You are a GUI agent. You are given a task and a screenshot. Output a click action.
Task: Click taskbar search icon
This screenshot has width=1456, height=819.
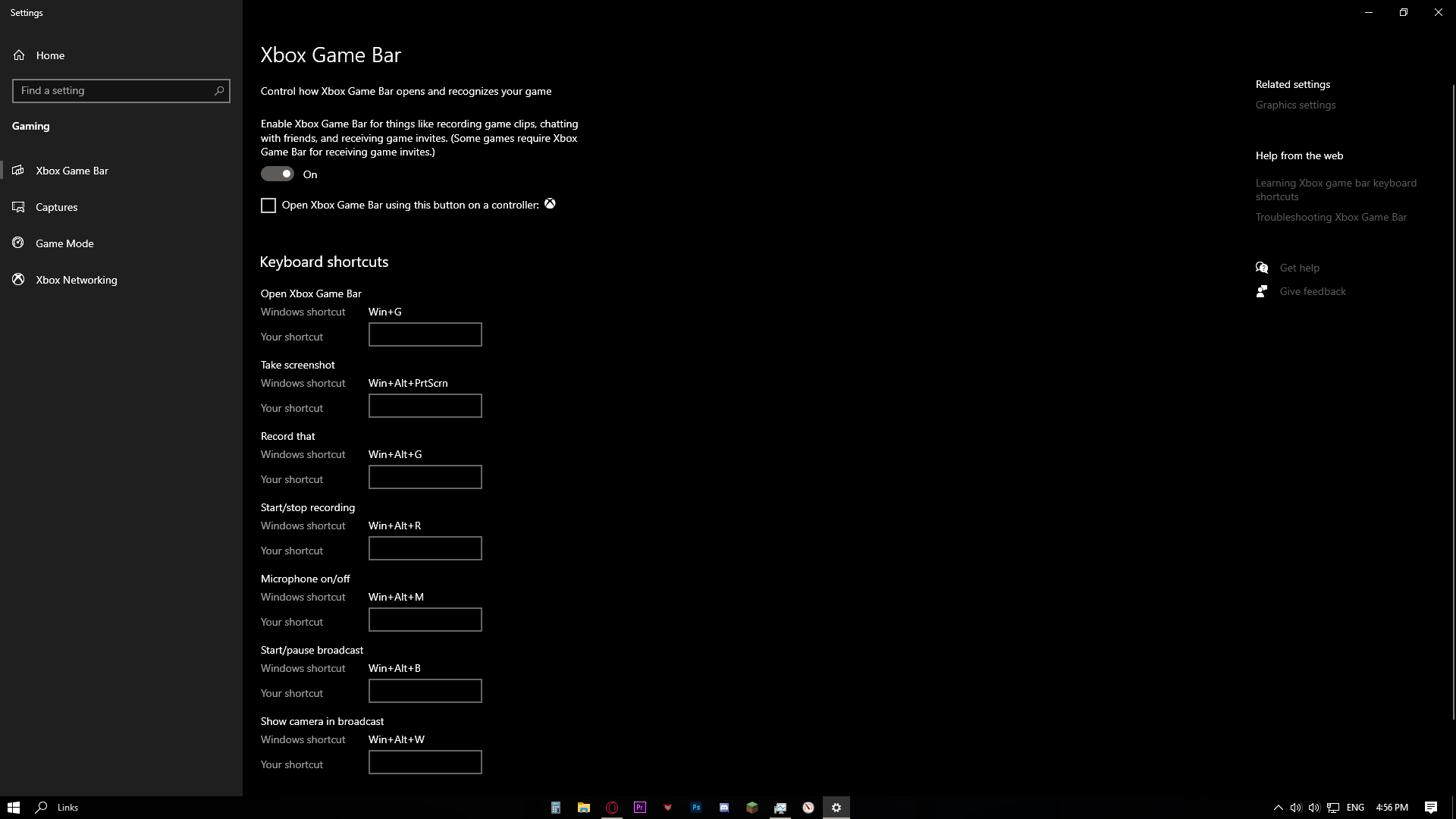pyautogui.click(x=42, y=808)
